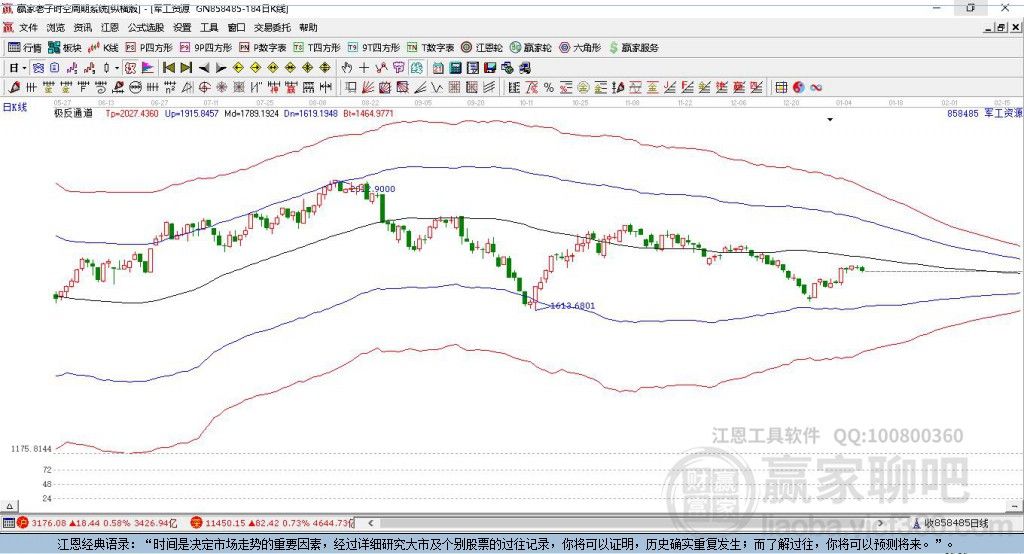
Task: Click the save floppy disk icon
Action: pos(490,68)
